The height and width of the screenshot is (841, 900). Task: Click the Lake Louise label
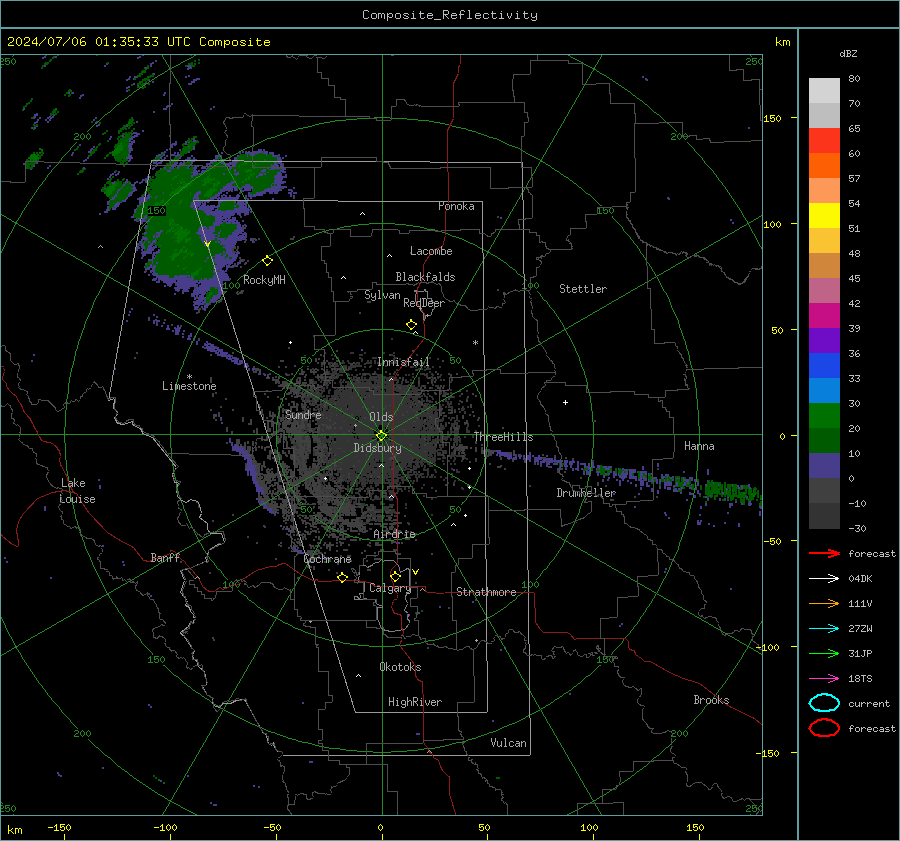coord(78,491)
